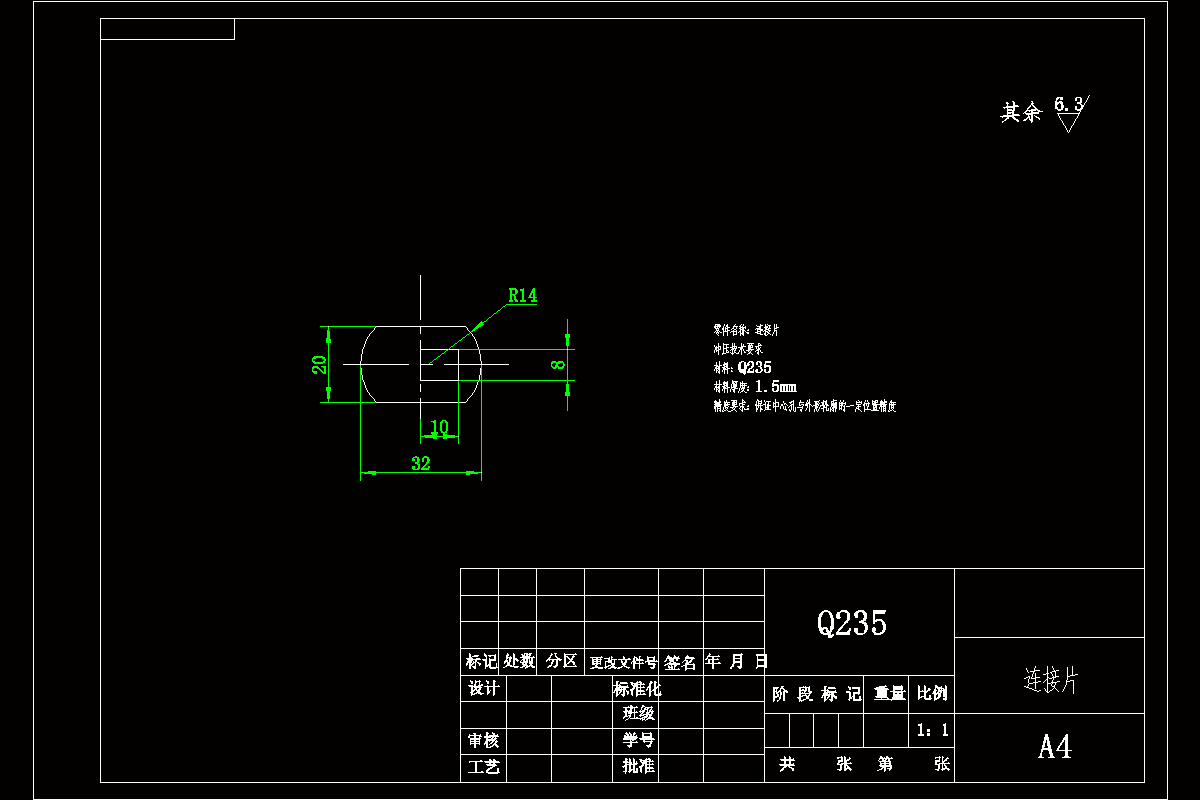The width and height of the screenshot is (1200, 800).
Task: Select the '20' vertical dimension text
Action: pyautogui.click(x=320, y=365)
